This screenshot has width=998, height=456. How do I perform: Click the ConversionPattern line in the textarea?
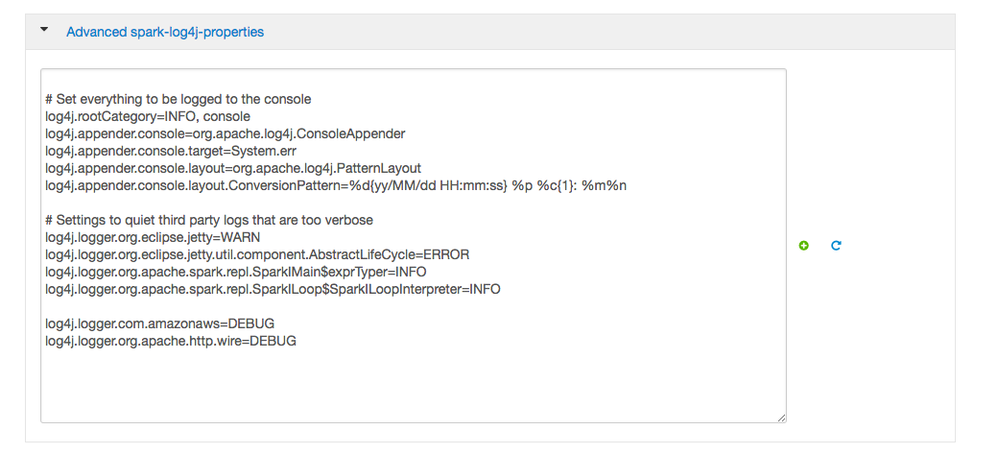[x=336, y=185]
